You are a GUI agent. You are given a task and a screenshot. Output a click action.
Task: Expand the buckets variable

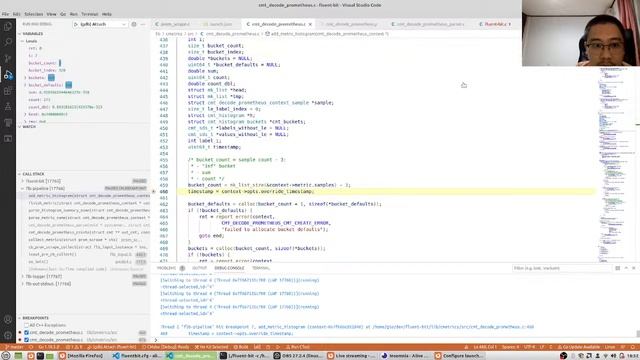[25, 78]
